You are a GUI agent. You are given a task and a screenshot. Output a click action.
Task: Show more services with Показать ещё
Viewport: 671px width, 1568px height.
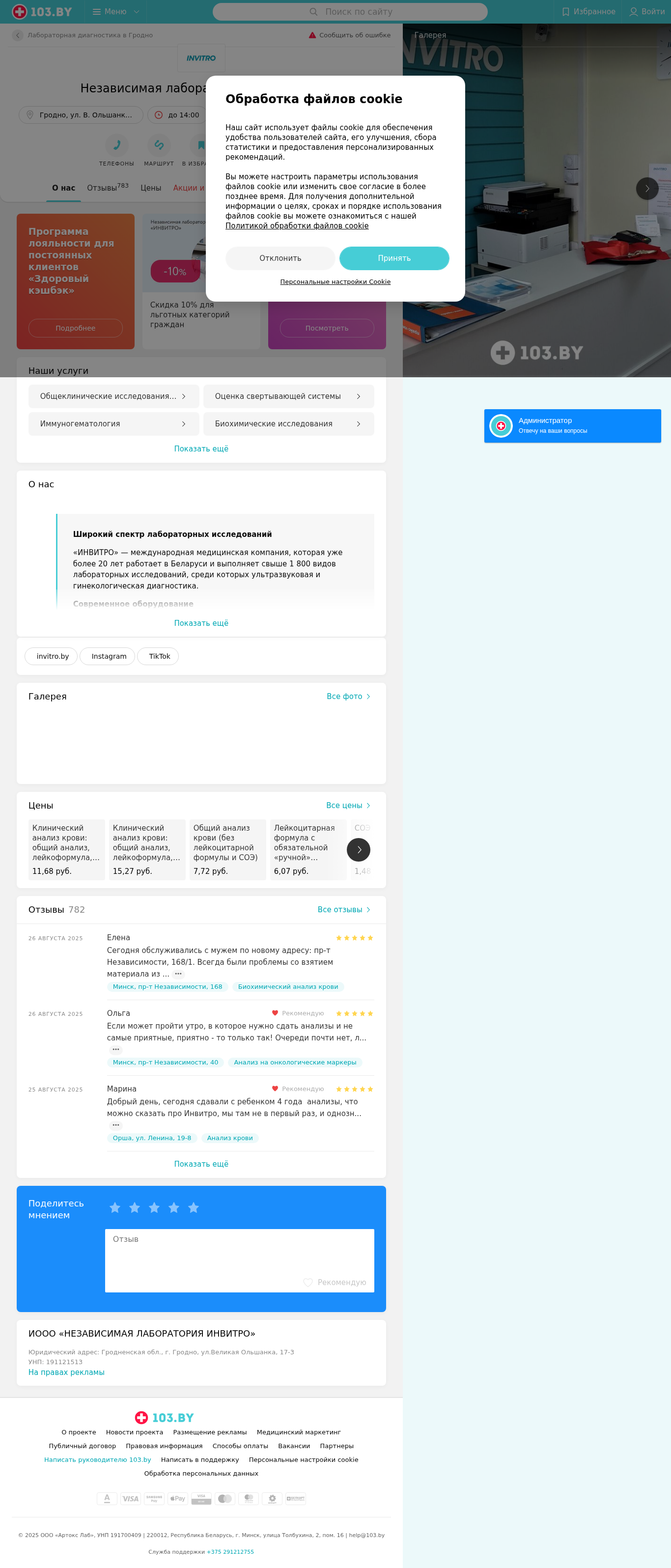pos(201,448)
